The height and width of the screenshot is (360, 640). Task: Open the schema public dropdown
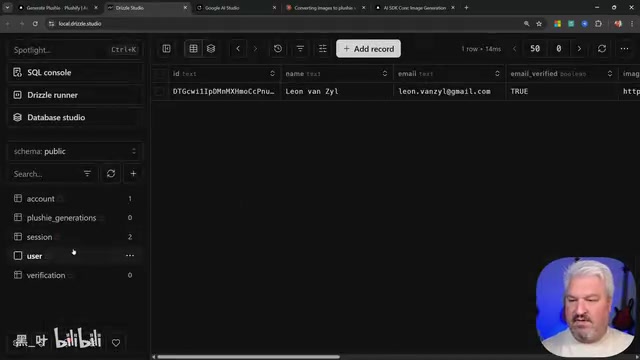click(x=75, y=151)
